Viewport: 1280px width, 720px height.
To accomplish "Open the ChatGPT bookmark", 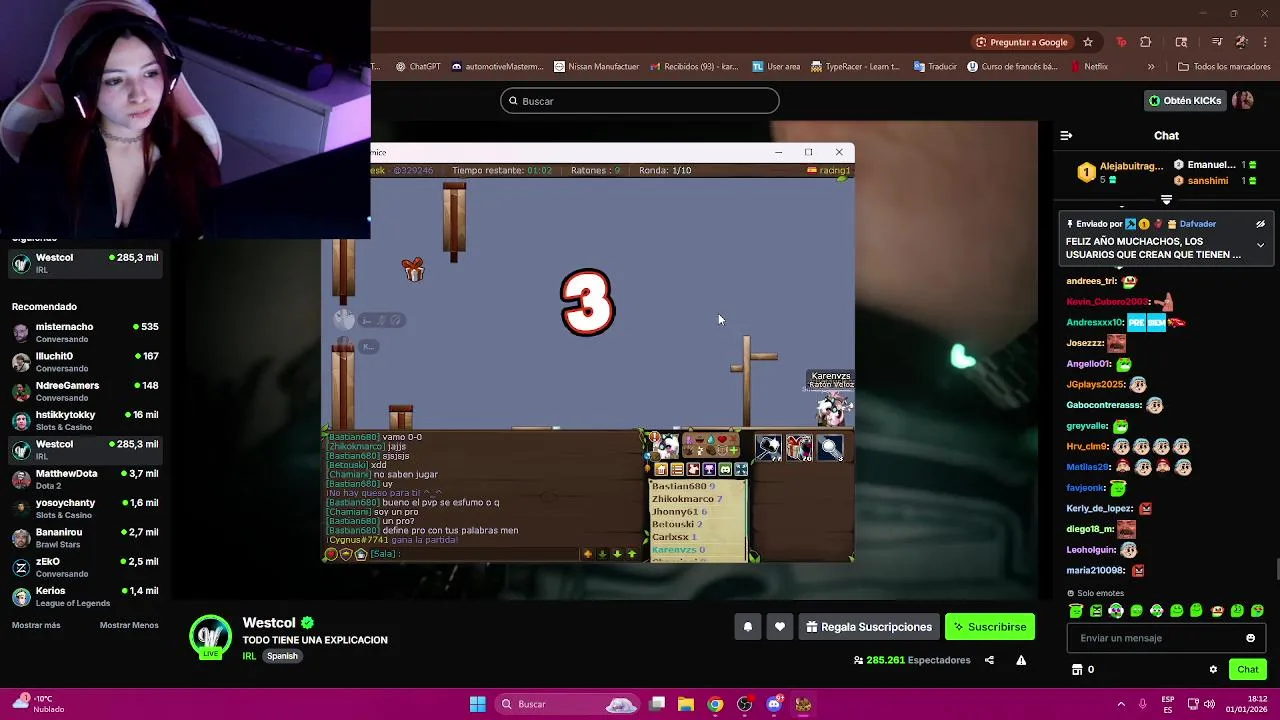I will coord(418,67).
